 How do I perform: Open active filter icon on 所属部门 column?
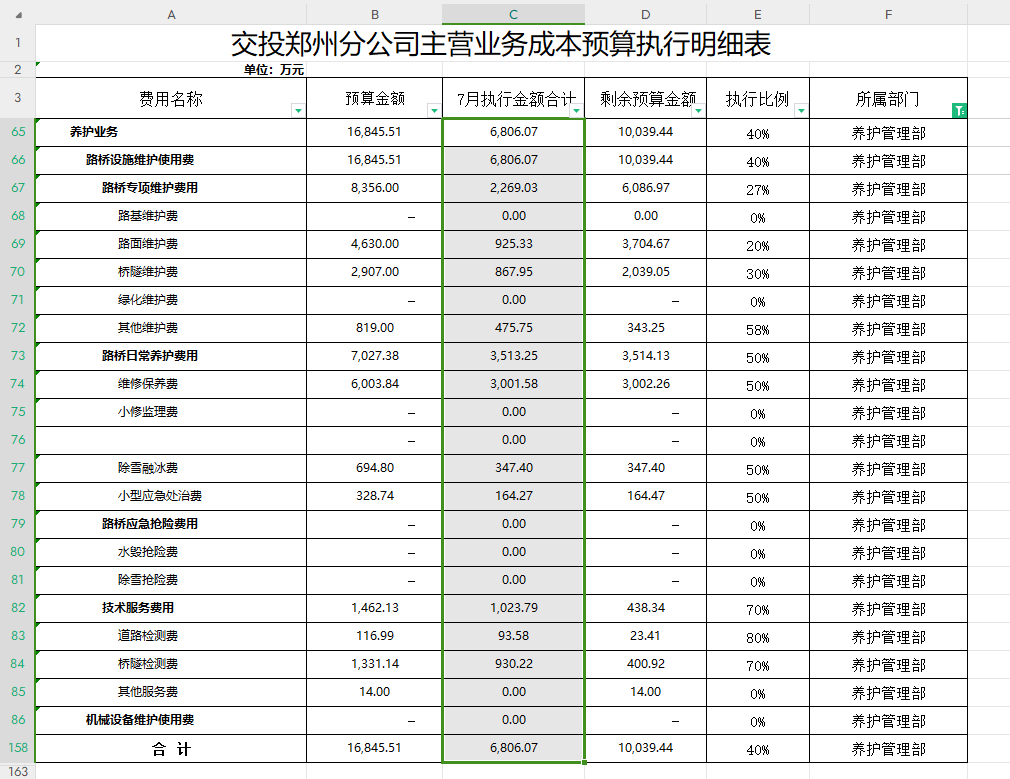pos(959,111)
